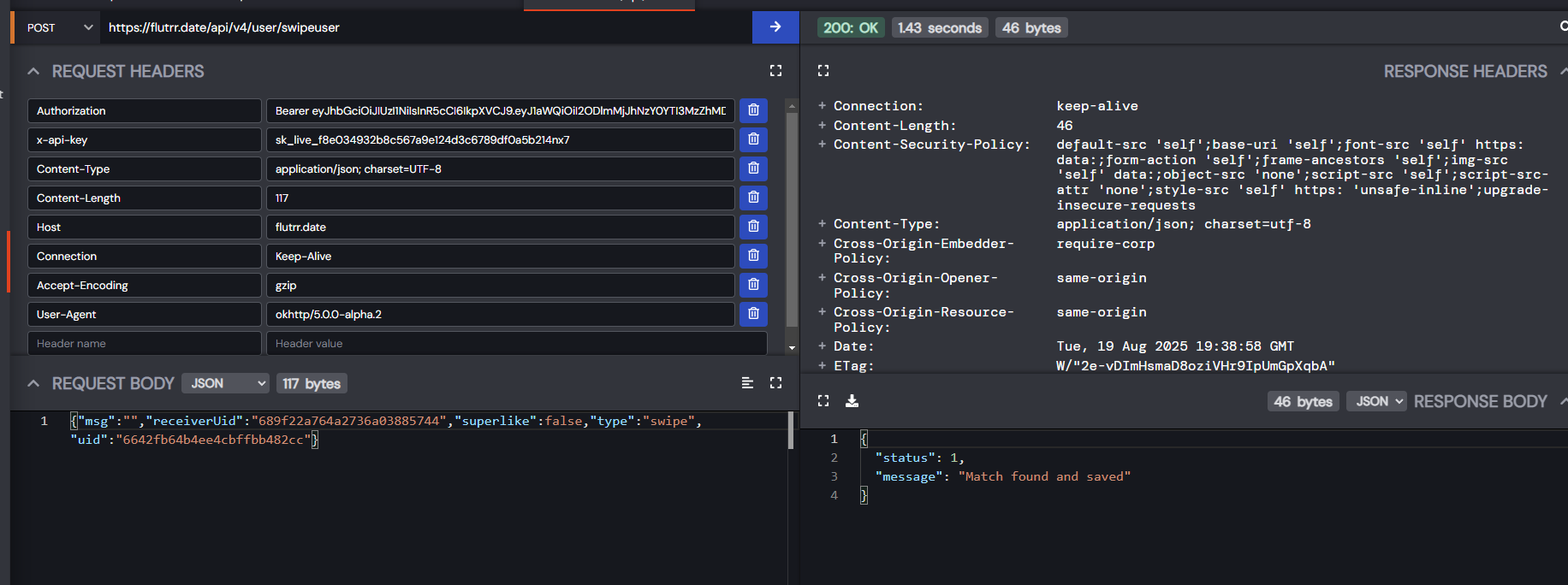Open the POST method dropdown
The image size is (1568, 585).
[58, 27]
